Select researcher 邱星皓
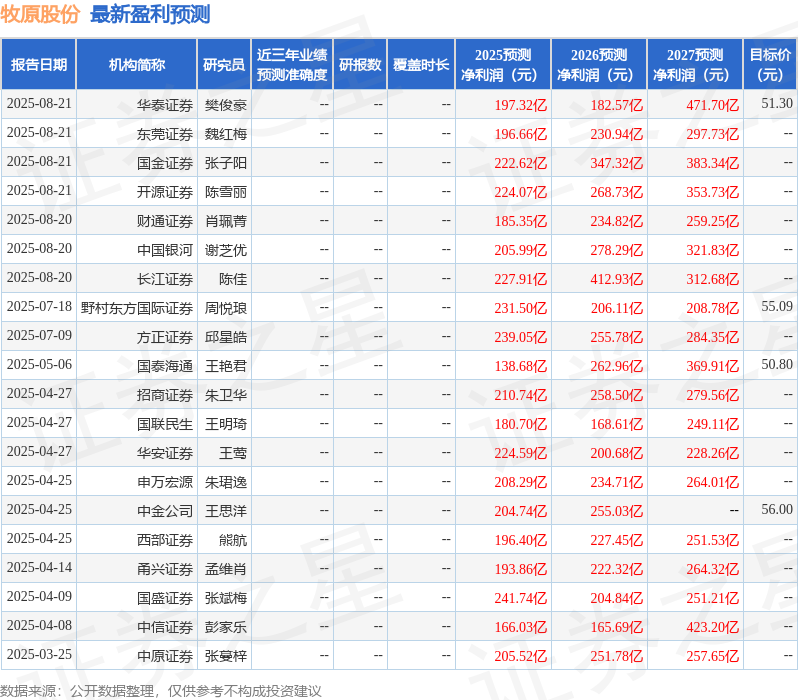 pos(226,337)
